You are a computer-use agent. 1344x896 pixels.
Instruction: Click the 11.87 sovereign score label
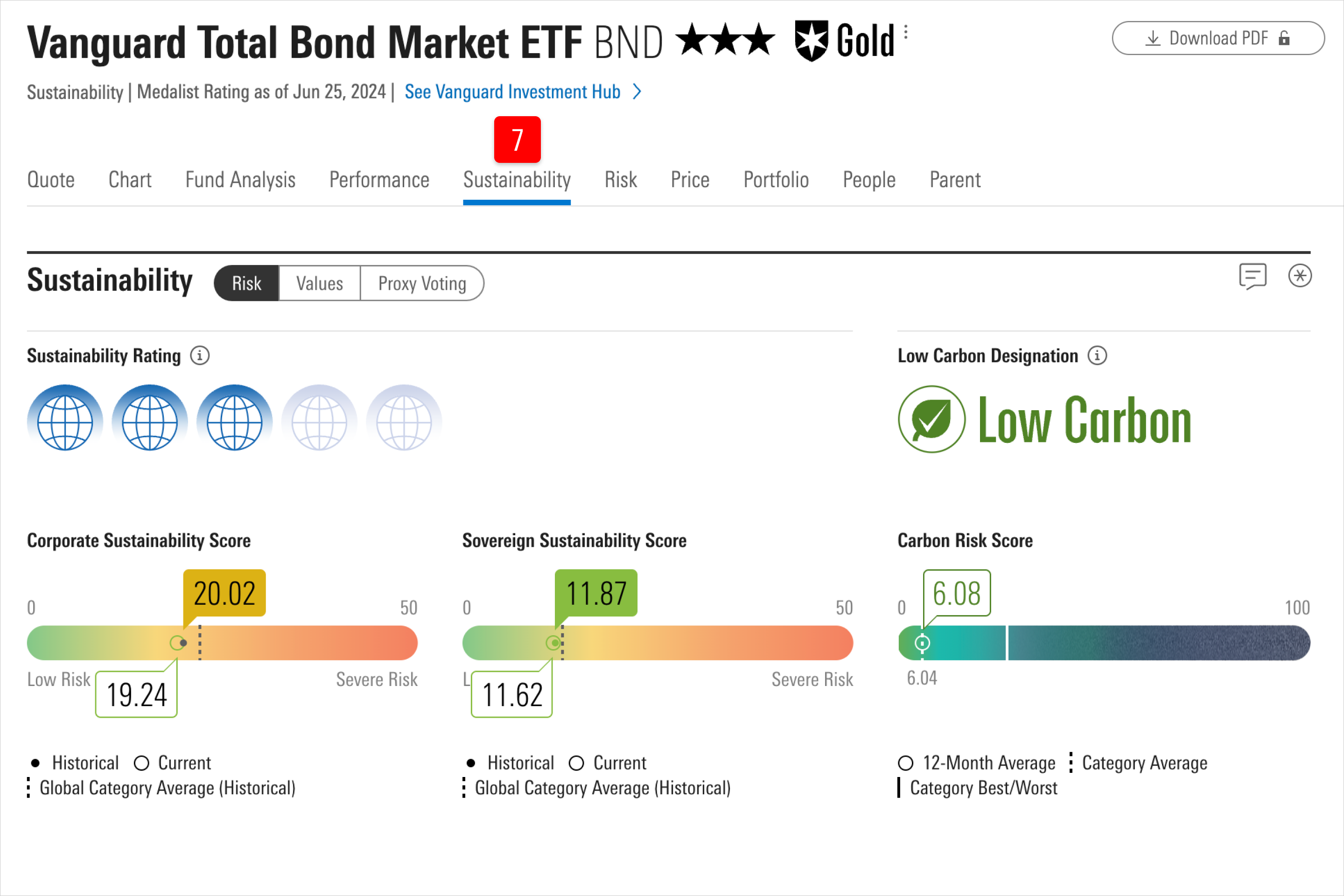coord(596,593)
